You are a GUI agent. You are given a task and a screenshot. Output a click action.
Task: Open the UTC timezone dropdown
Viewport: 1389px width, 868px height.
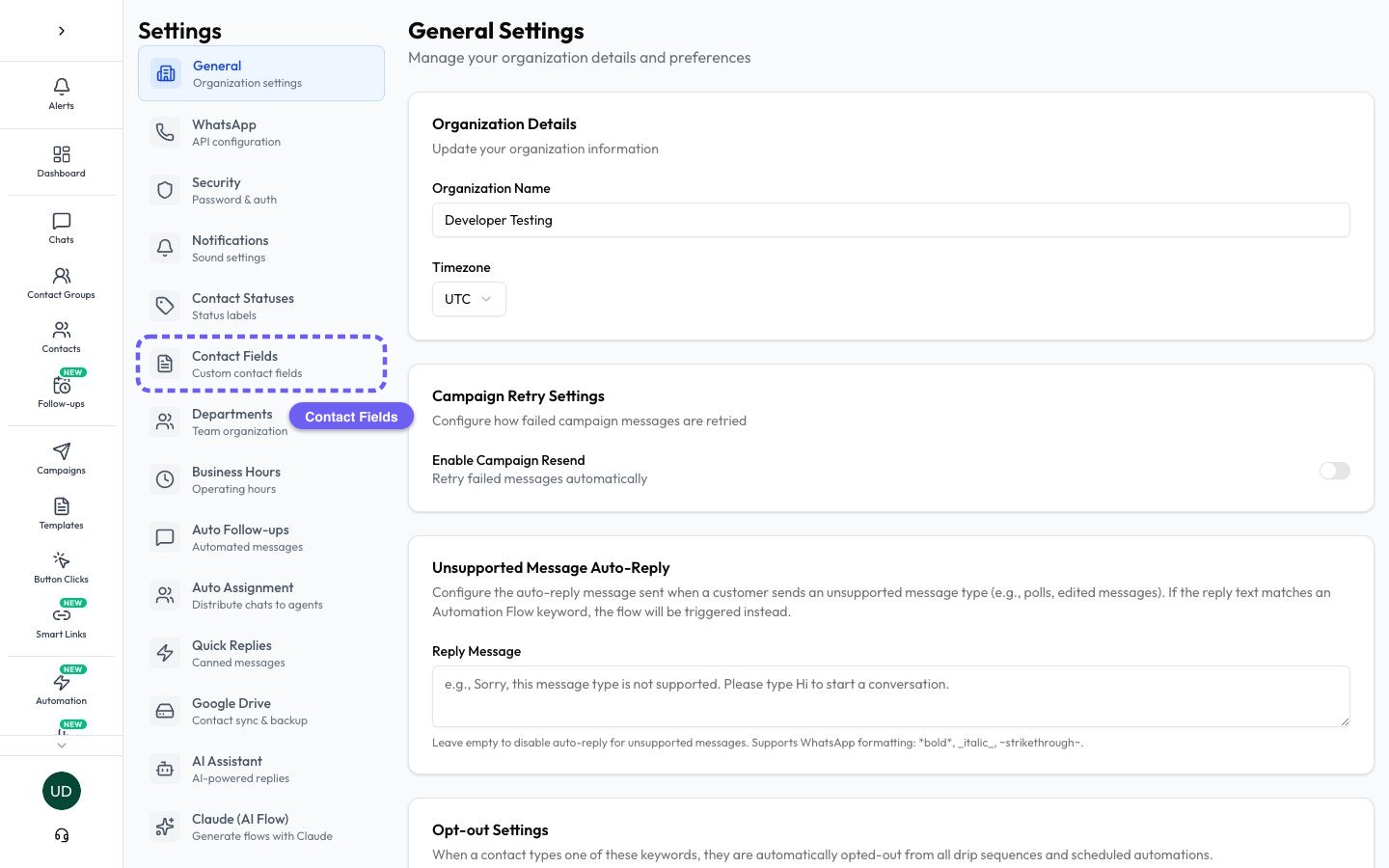(469, 299)
